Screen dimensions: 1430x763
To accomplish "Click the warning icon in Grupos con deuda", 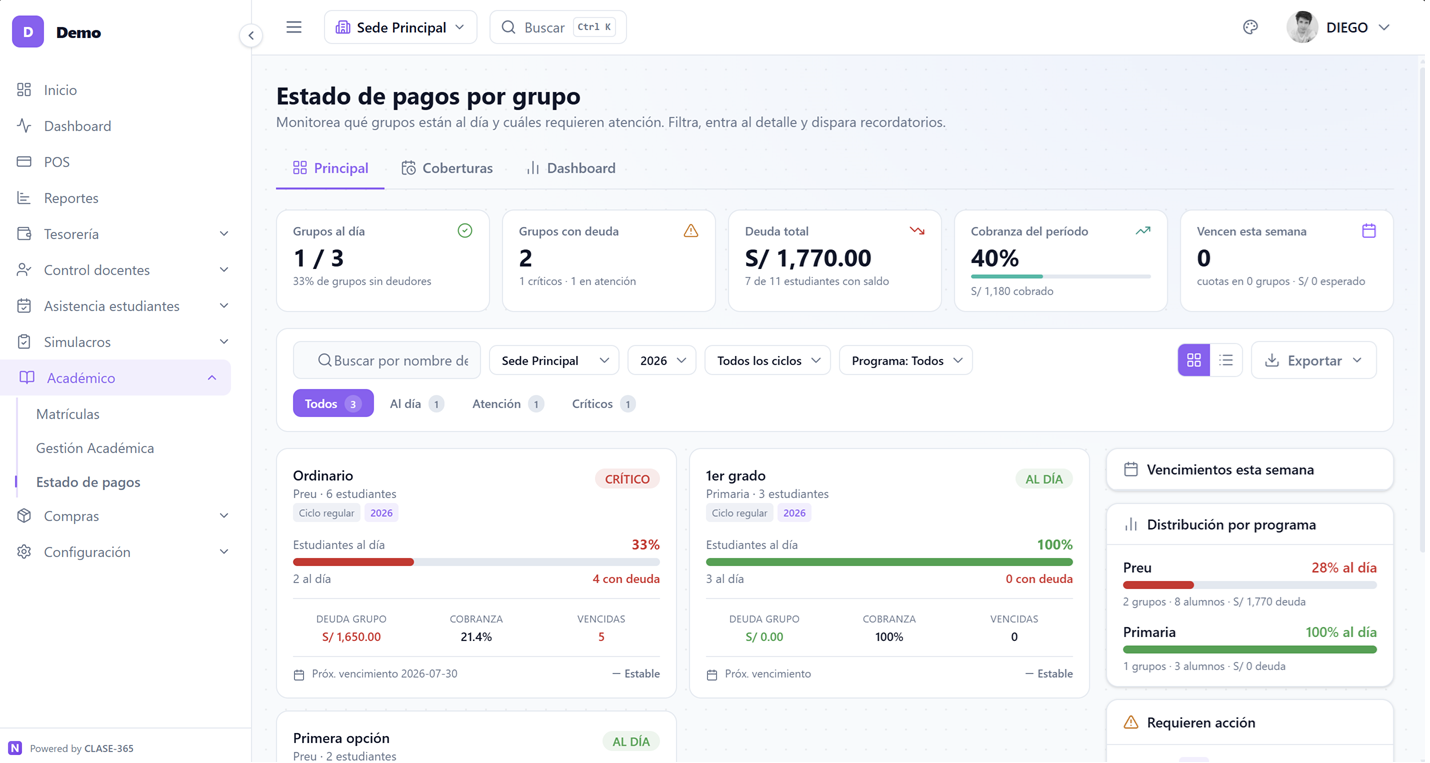I will (690, 231).
